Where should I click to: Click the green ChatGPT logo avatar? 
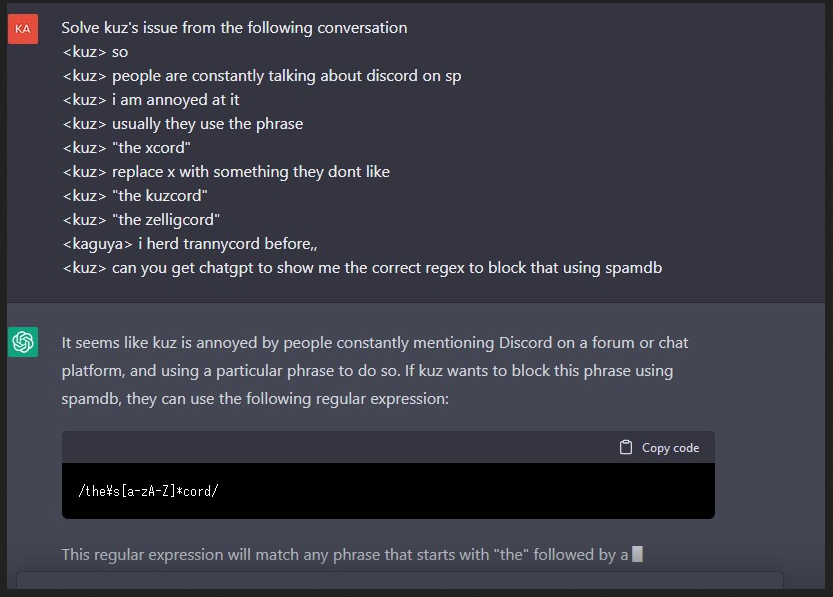point(23,343)
